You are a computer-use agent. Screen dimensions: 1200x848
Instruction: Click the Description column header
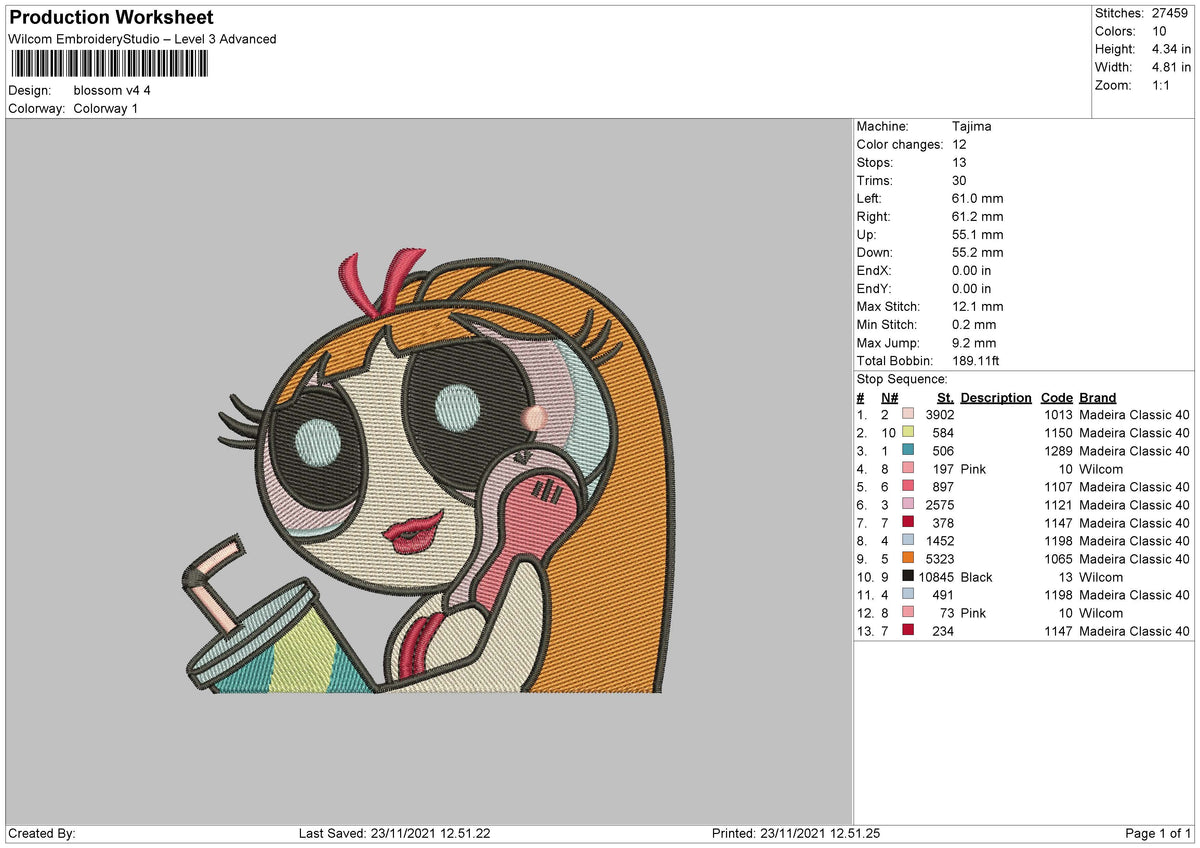(x=996, y=397)
